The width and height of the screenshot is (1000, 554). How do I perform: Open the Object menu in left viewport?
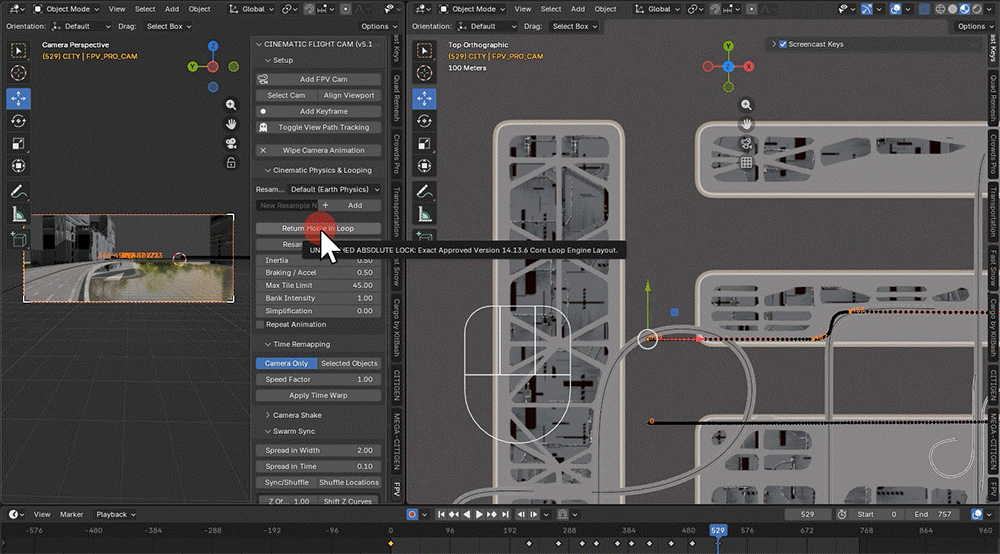click(200, 9)
